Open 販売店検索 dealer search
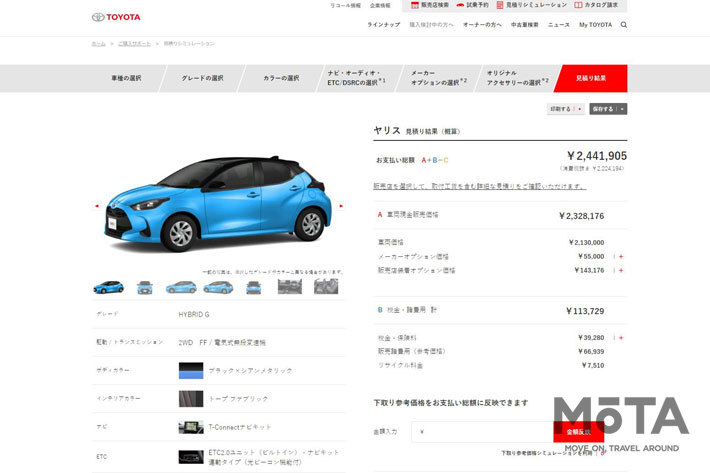710x473 pixels. coord(429,5)
